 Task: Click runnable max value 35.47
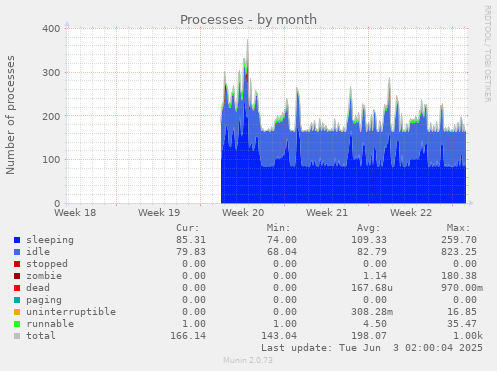(462, 324)
